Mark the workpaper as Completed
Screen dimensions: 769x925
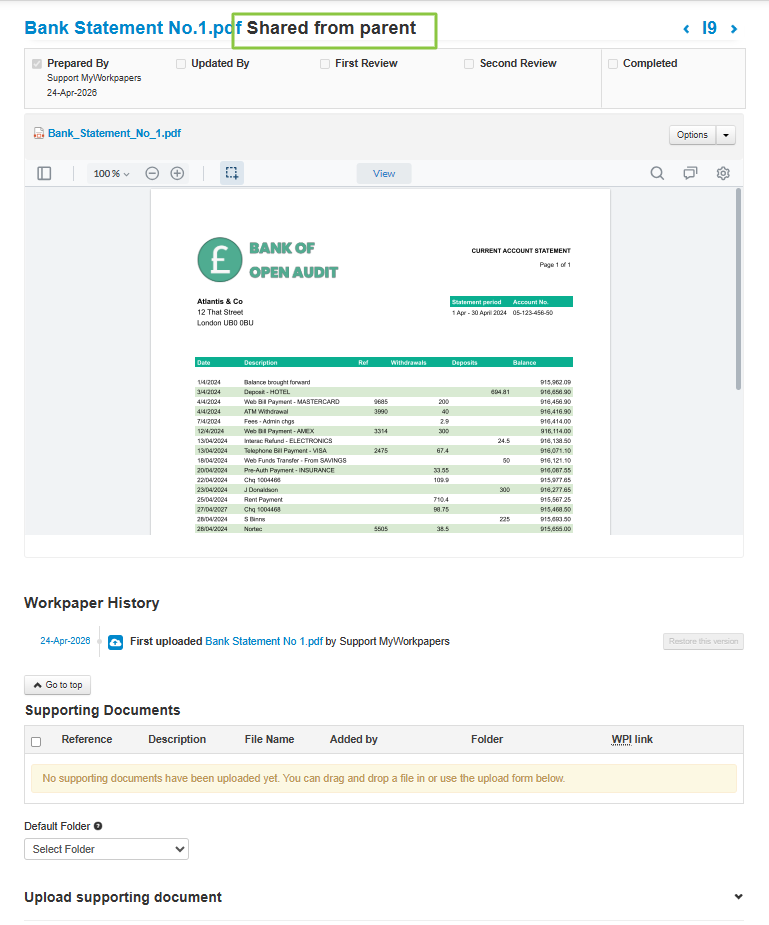(613, 64)
